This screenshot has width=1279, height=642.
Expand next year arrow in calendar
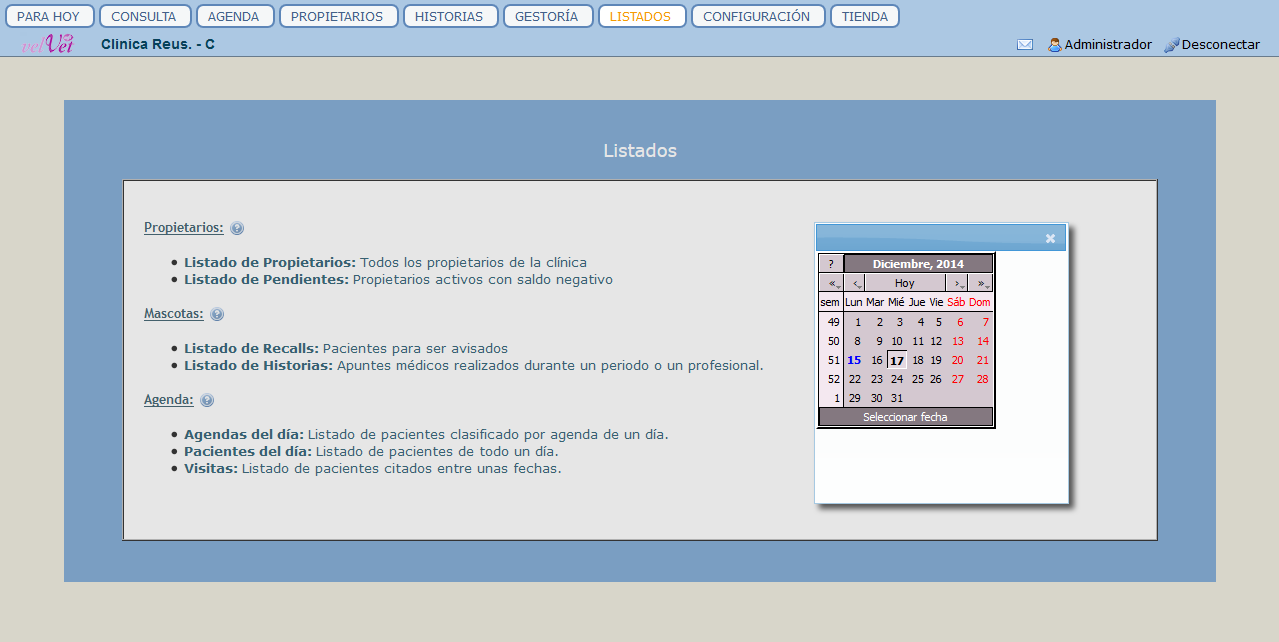pos(981,283)
